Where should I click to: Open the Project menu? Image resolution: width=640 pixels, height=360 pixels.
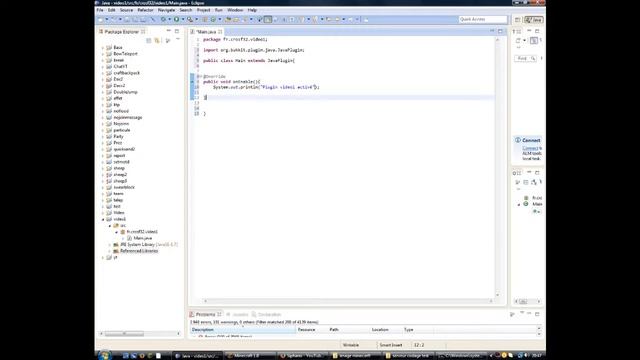(203, 10)
